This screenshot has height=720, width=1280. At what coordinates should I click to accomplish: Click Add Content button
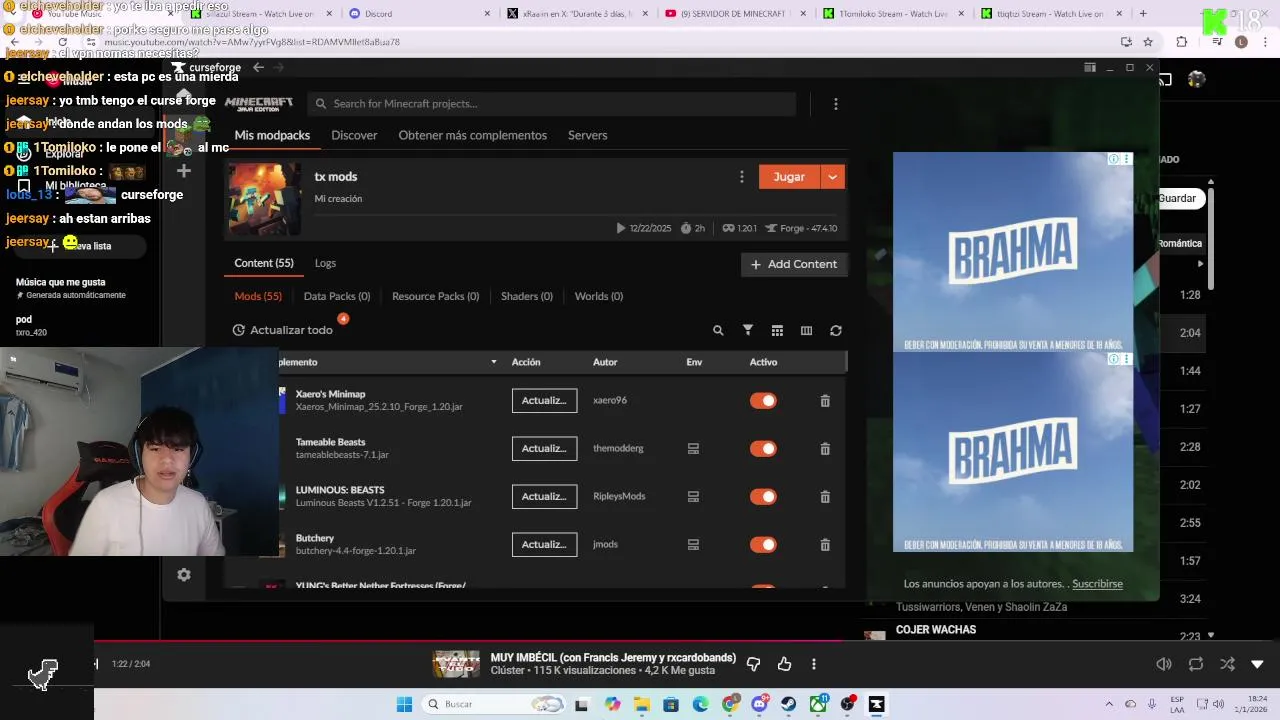tap(794, 264)
